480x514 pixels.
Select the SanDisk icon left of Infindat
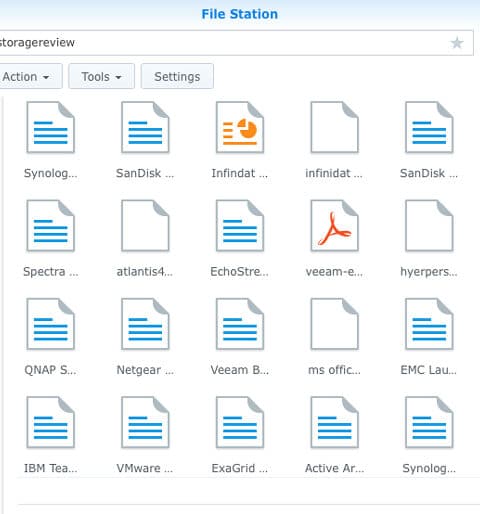(145, 127)
